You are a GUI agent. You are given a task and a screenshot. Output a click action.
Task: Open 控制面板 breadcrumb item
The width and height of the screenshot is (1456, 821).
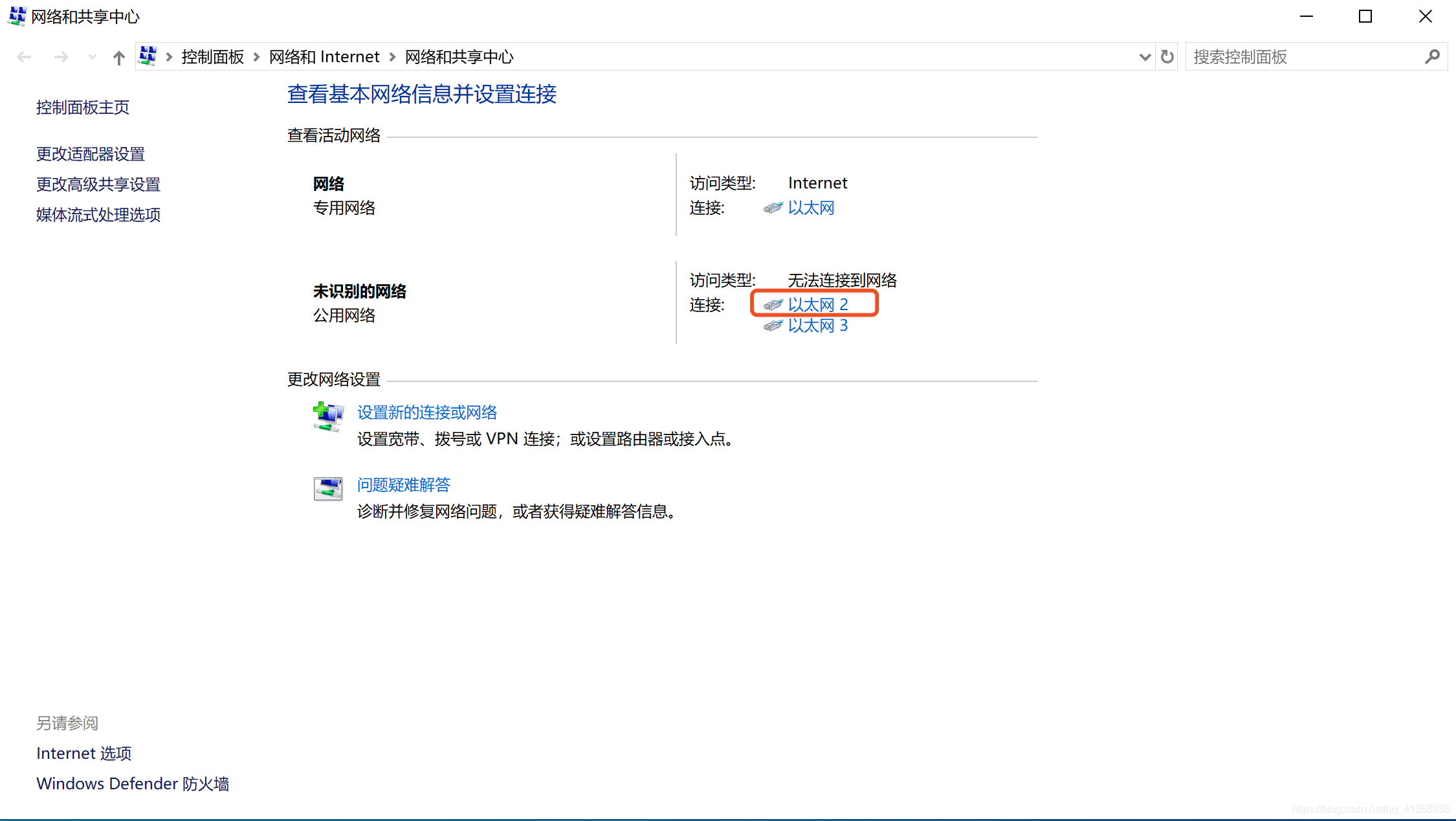[212, 57]
